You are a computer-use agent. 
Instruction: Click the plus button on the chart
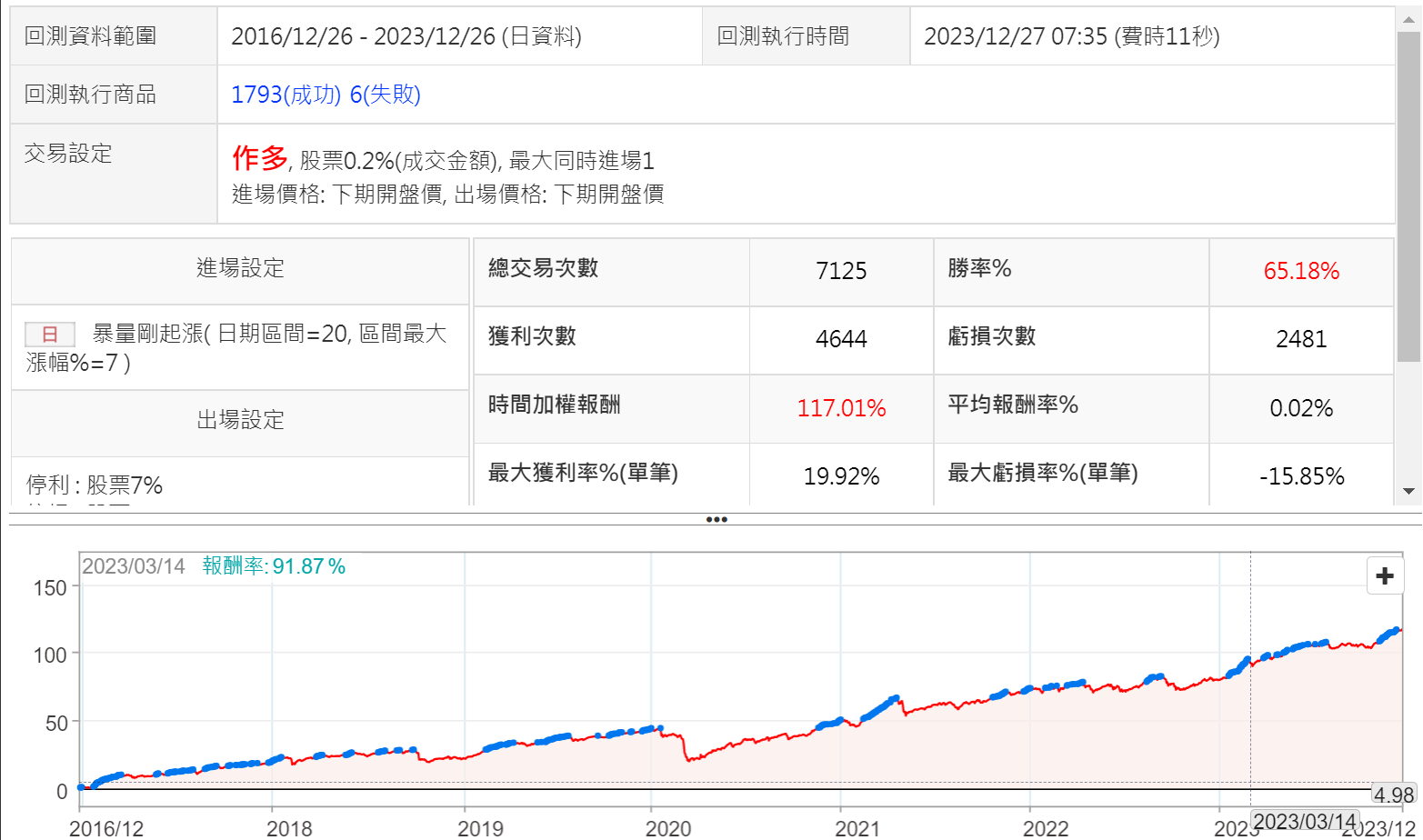pos(1385,576)
